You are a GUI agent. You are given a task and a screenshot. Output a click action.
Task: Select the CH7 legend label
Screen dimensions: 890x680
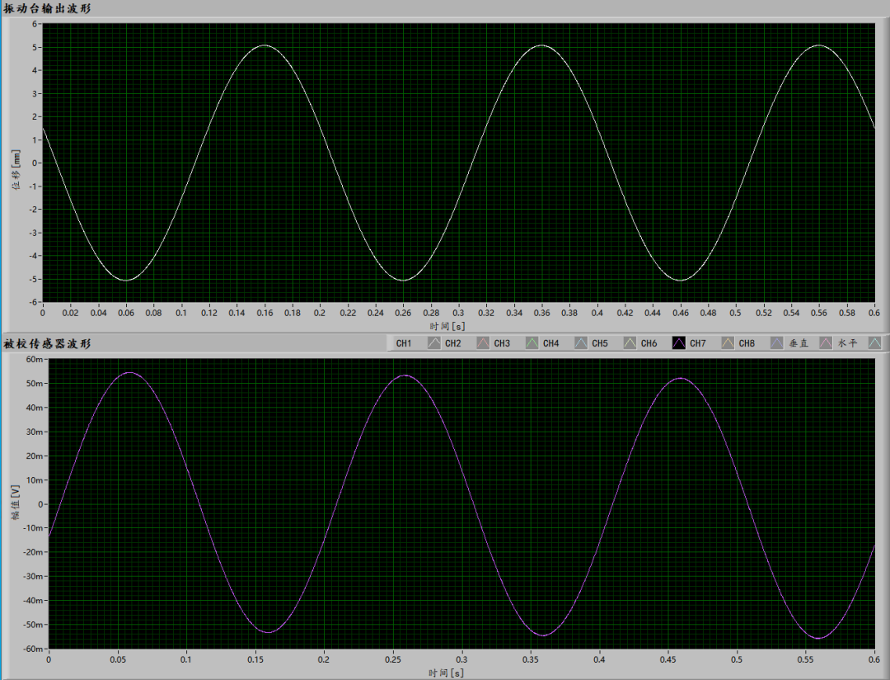[x=698, y=343]
